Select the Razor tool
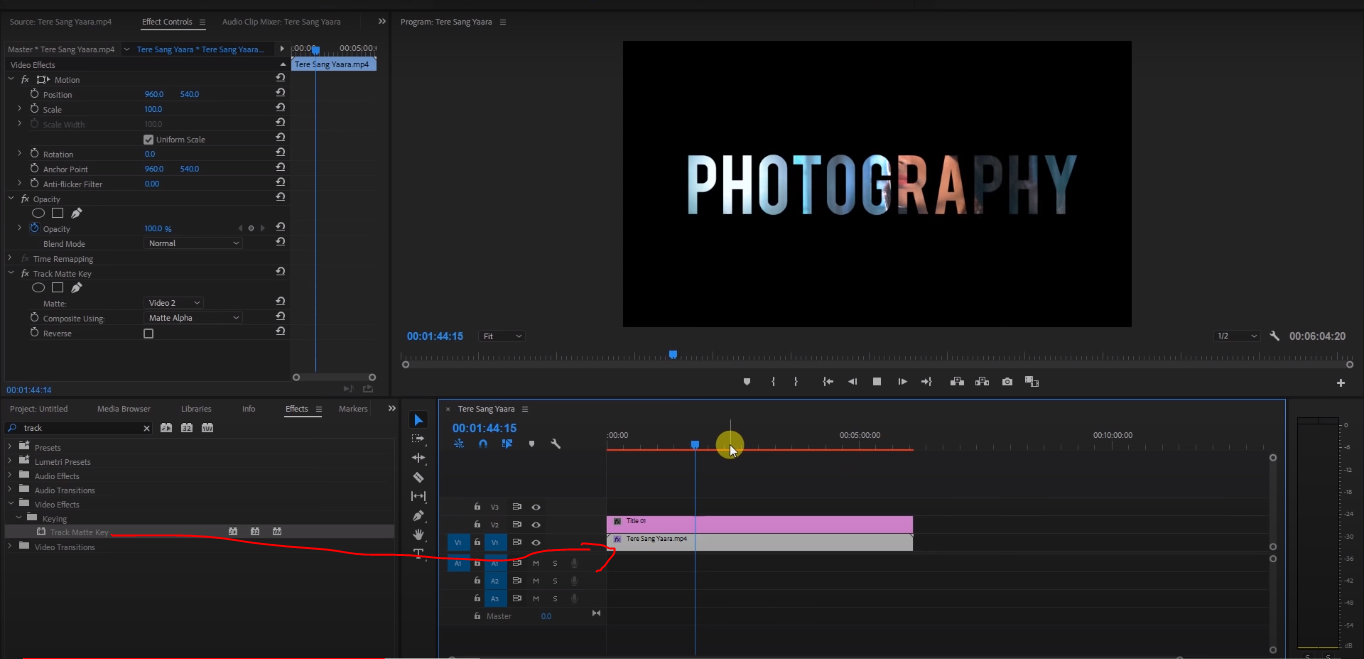Screen dimensions: 1364x659 tap(418, 477)
